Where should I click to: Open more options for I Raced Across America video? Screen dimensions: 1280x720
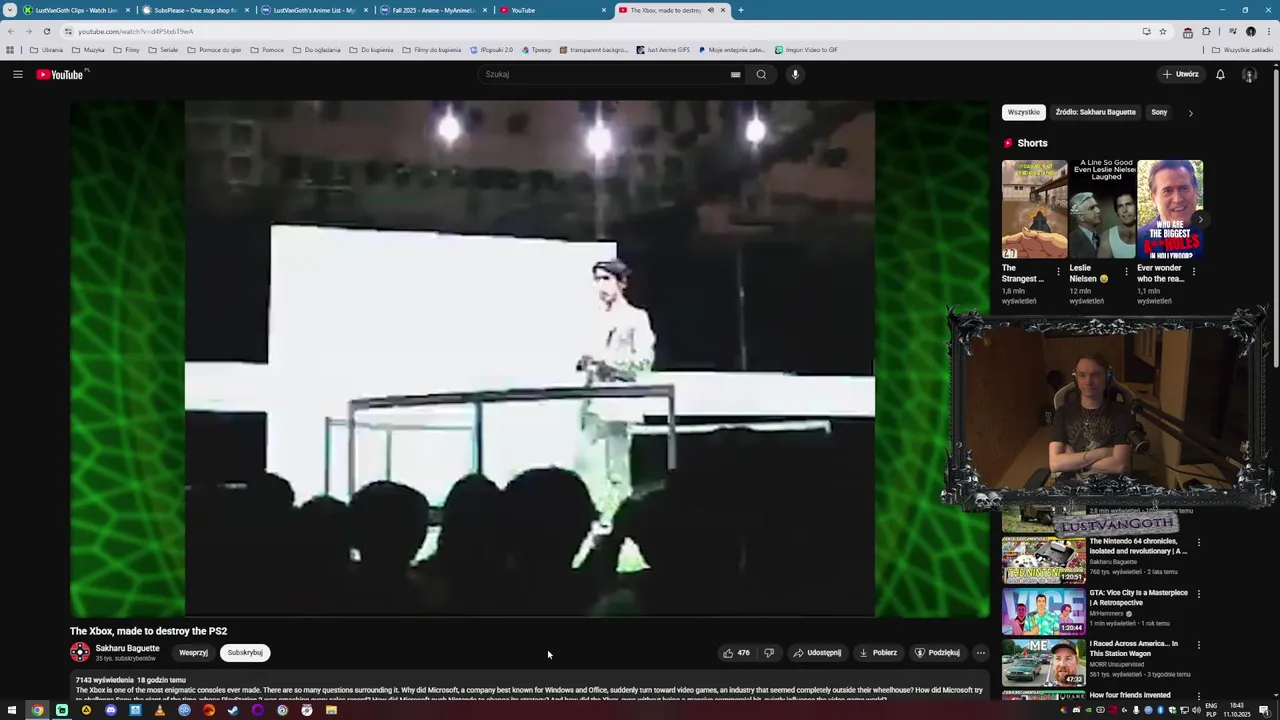1198,645
